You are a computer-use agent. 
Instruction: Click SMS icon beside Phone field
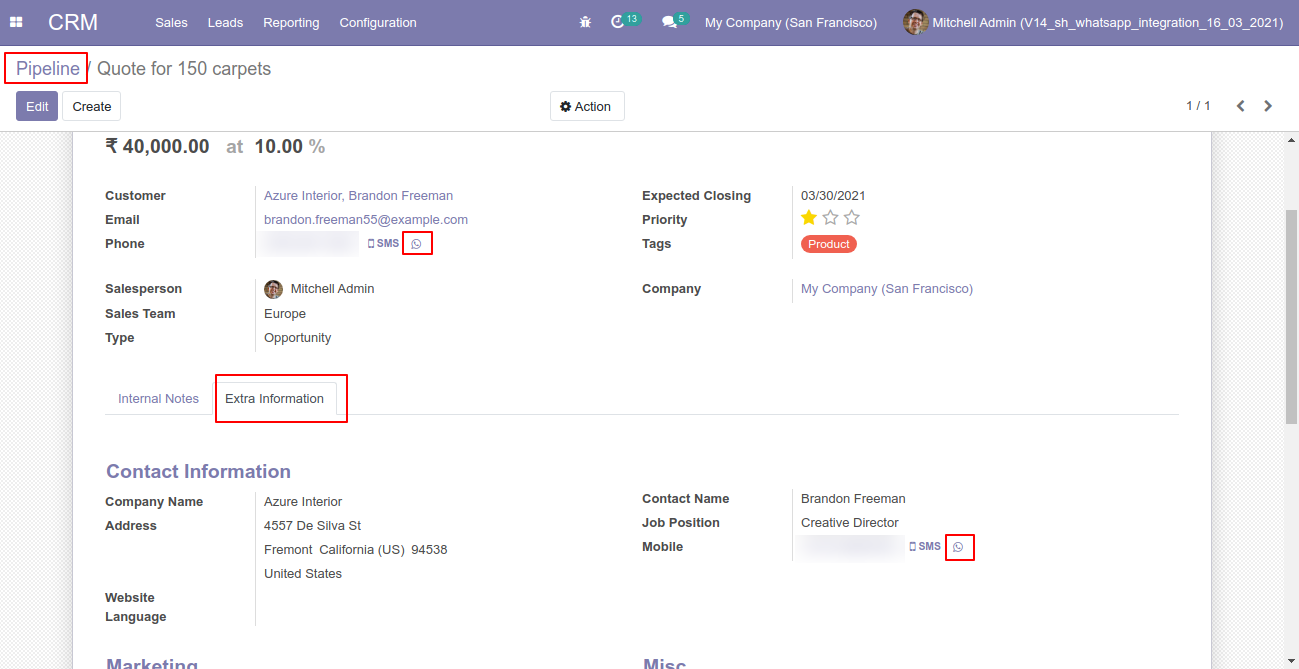pyautogui.click(x=383, y=243)
